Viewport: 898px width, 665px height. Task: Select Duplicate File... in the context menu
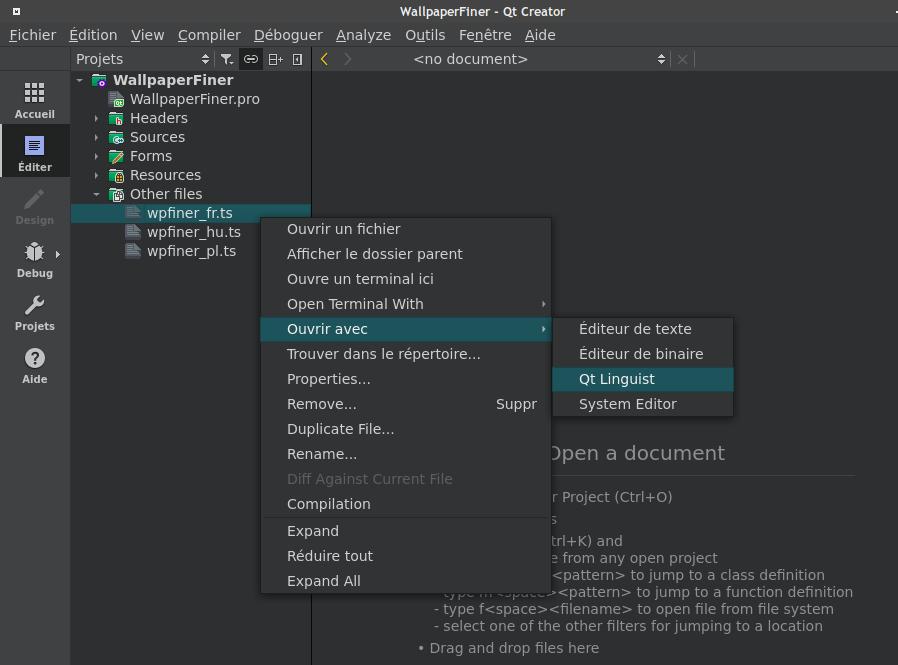point(405,429)
